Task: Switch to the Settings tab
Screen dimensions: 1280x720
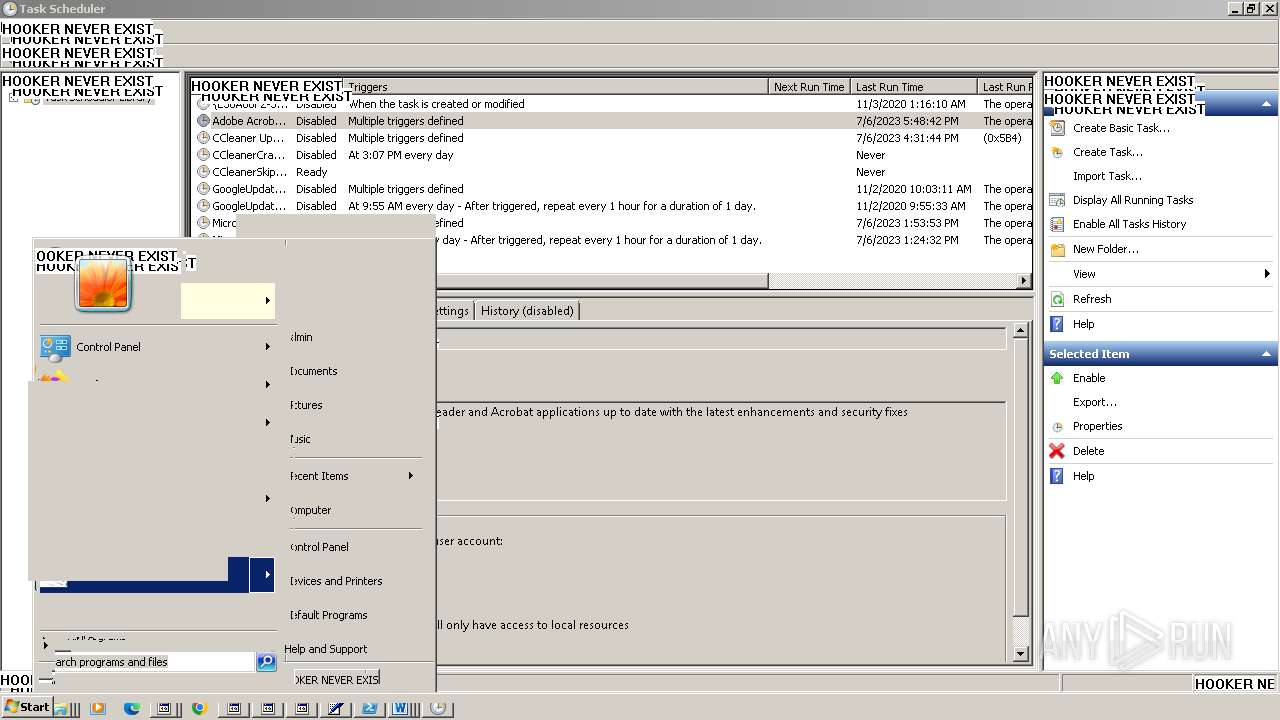Action: click(x=452, y=311)
